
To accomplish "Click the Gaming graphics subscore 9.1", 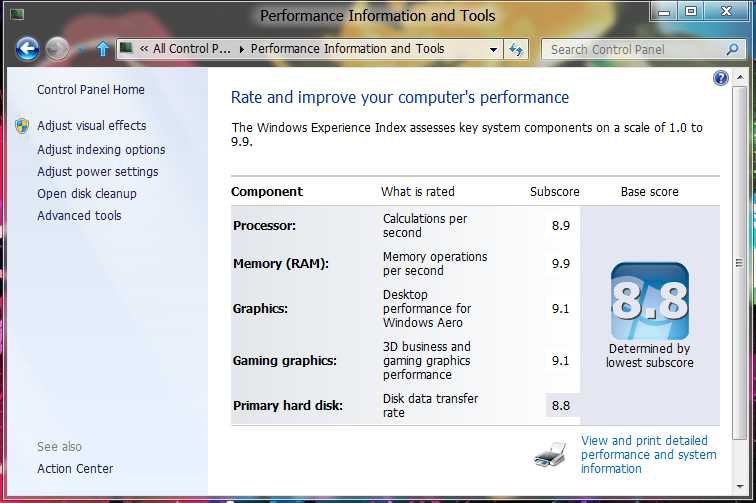I will pyautogui.click(x=561, y=361).
